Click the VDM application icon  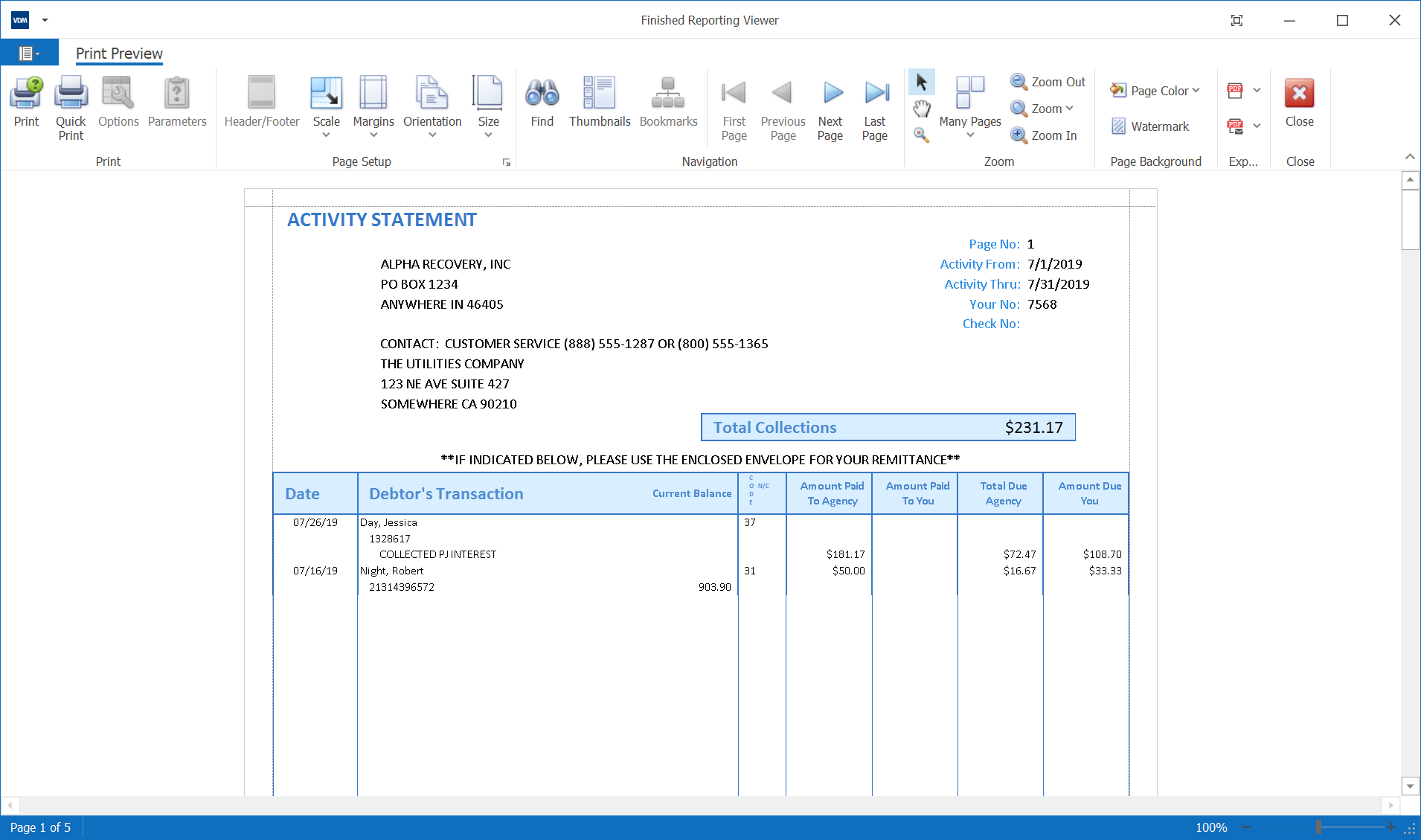tap(20, 20)
